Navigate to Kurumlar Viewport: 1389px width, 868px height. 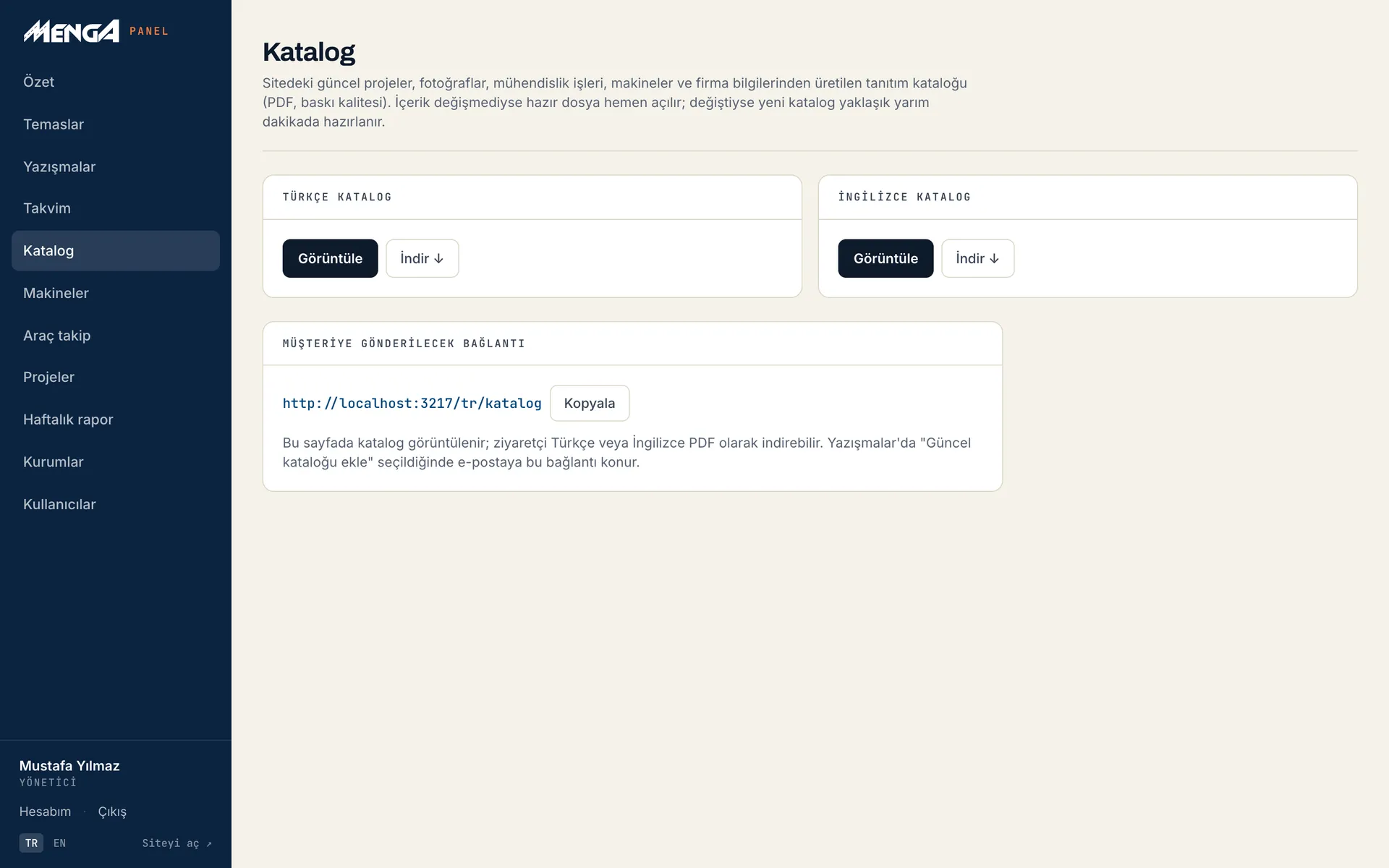coord(116,461)
